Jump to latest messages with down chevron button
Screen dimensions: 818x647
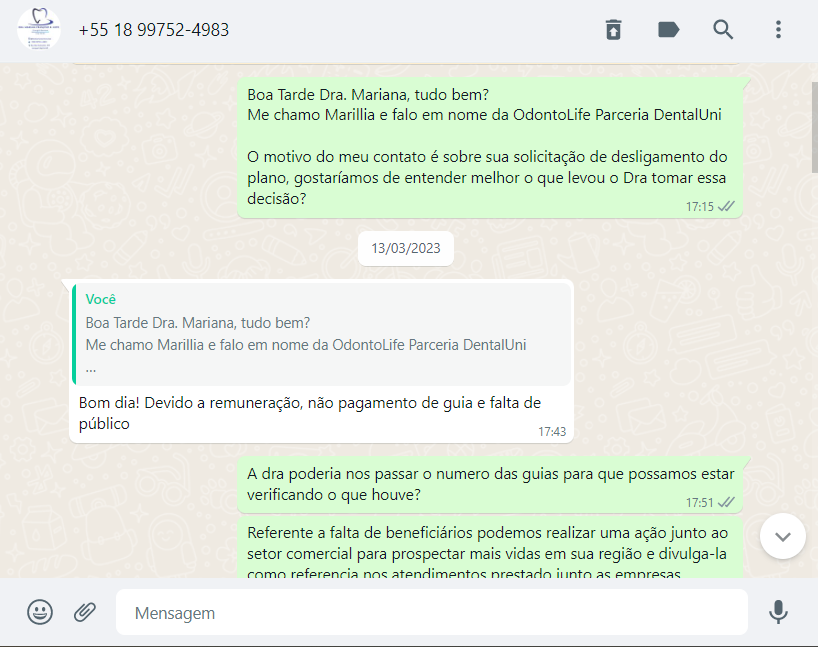(783, 536)
